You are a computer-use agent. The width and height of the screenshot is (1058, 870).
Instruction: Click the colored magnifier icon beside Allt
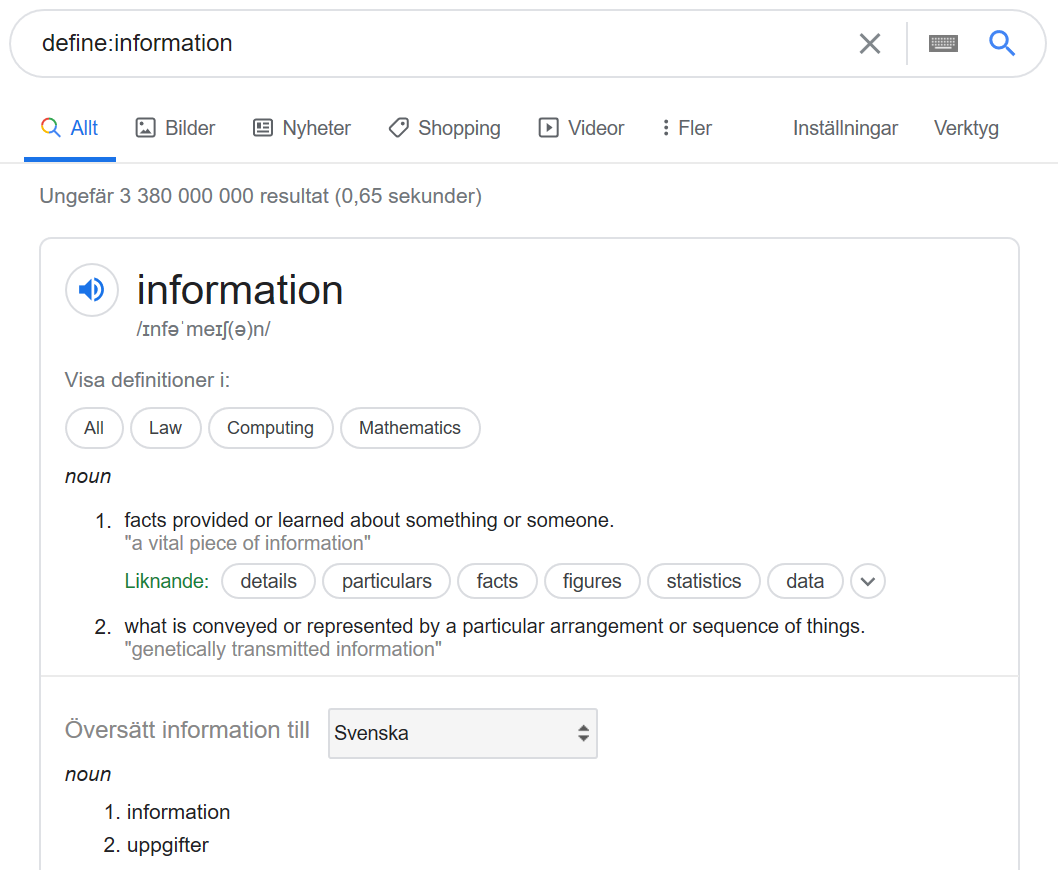click(51, 127)
